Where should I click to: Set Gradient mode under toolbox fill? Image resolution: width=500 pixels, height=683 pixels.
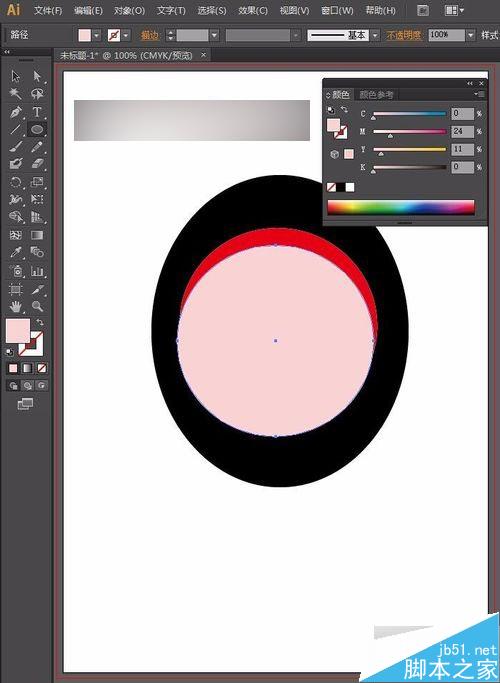pyautogui.click(x=27, y=369)
